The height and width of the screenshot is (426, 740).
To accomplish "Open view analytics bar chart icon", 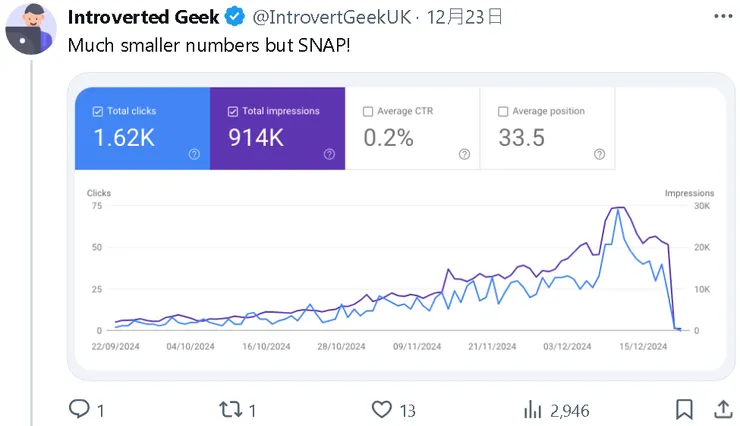I will 533,409.
